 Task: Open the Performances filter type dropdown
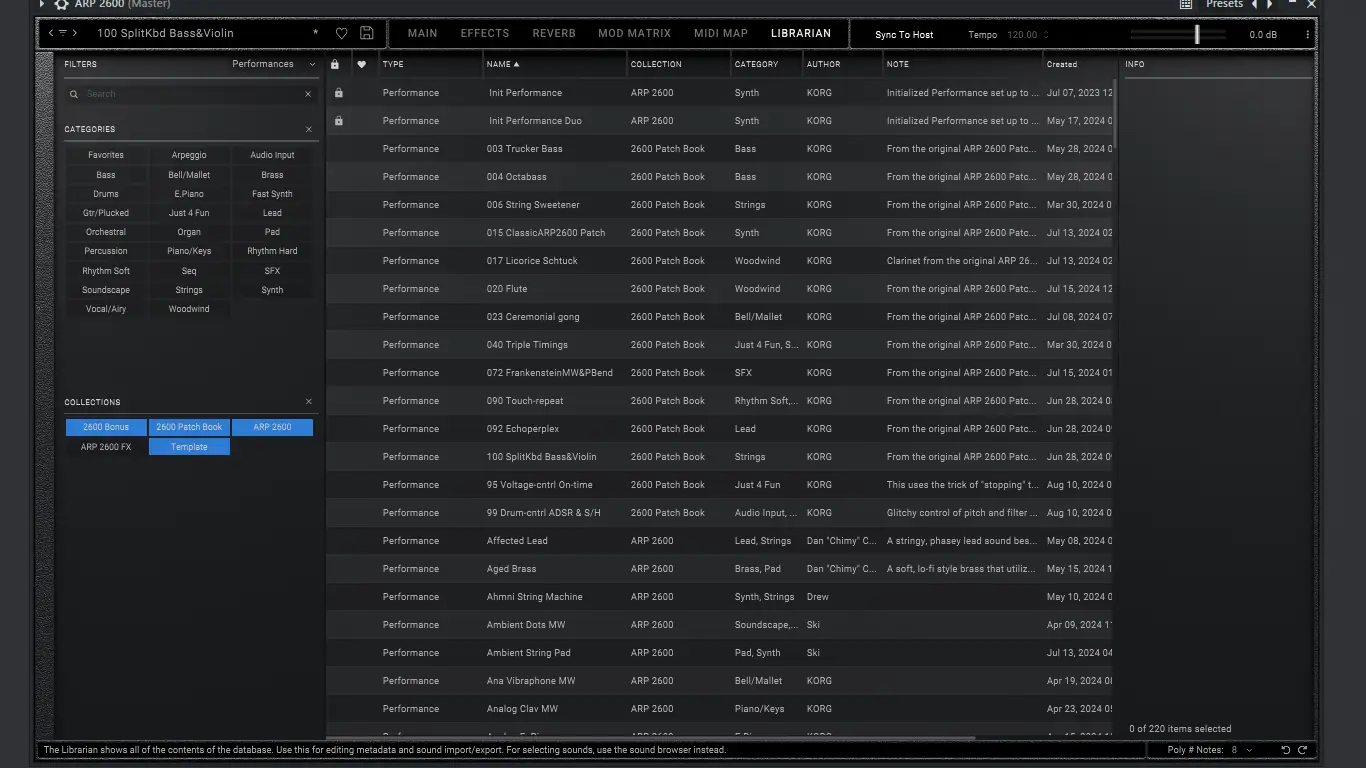click(273, 64)
